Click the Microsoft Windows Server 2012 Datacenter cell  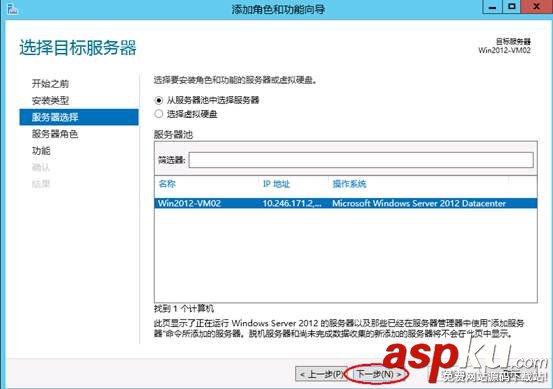pyautogui.click(x=419, y=203)
